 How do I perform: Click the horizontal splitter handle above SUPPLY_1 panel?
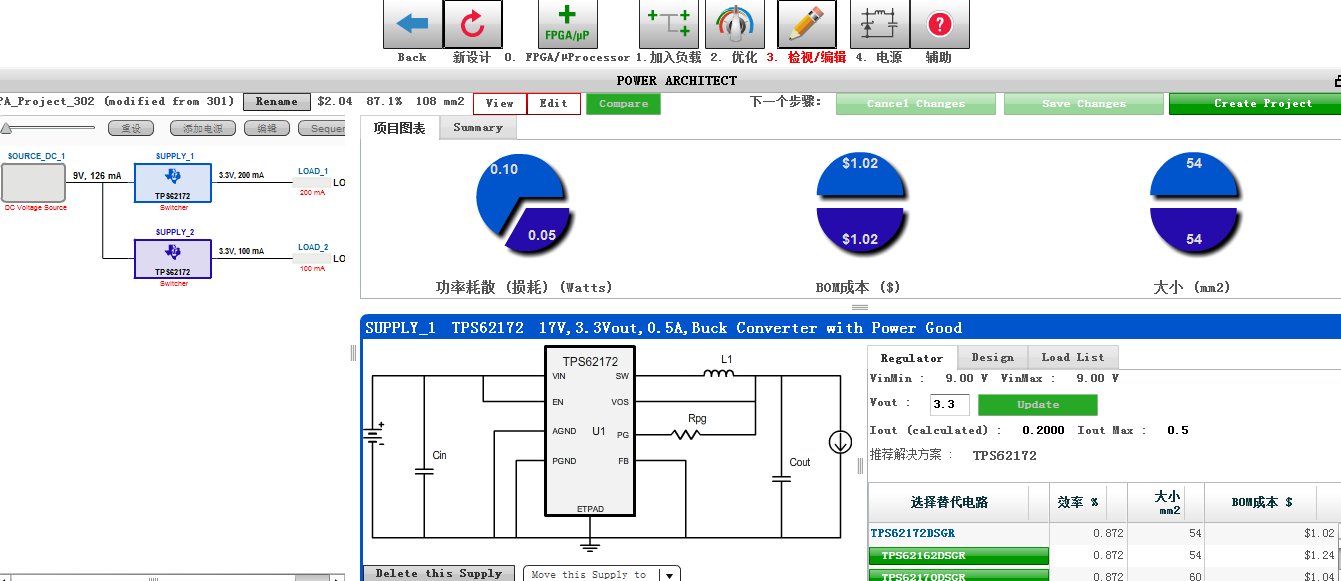coord(858,307)
